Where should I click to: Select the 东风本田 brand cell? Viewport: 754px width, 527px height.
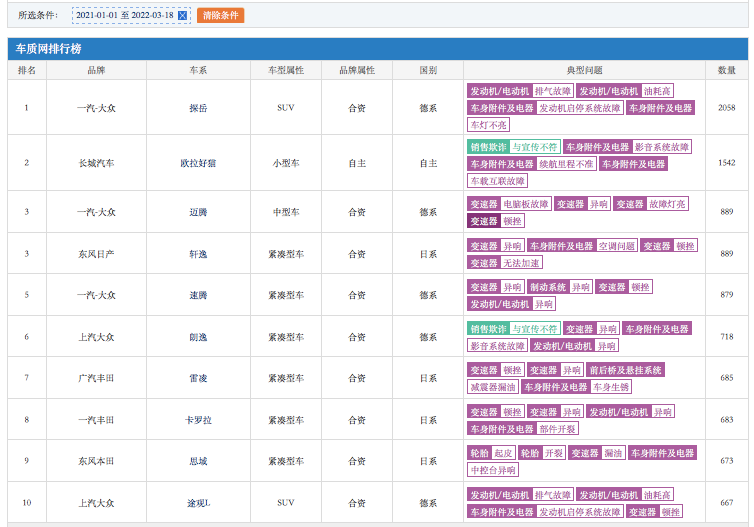(x=96, y=461)
